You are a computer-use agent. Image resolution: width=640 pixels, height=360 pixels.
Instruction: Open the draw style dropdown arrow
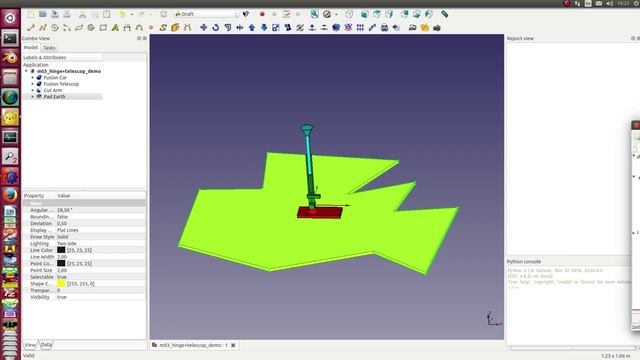(336, 14)
